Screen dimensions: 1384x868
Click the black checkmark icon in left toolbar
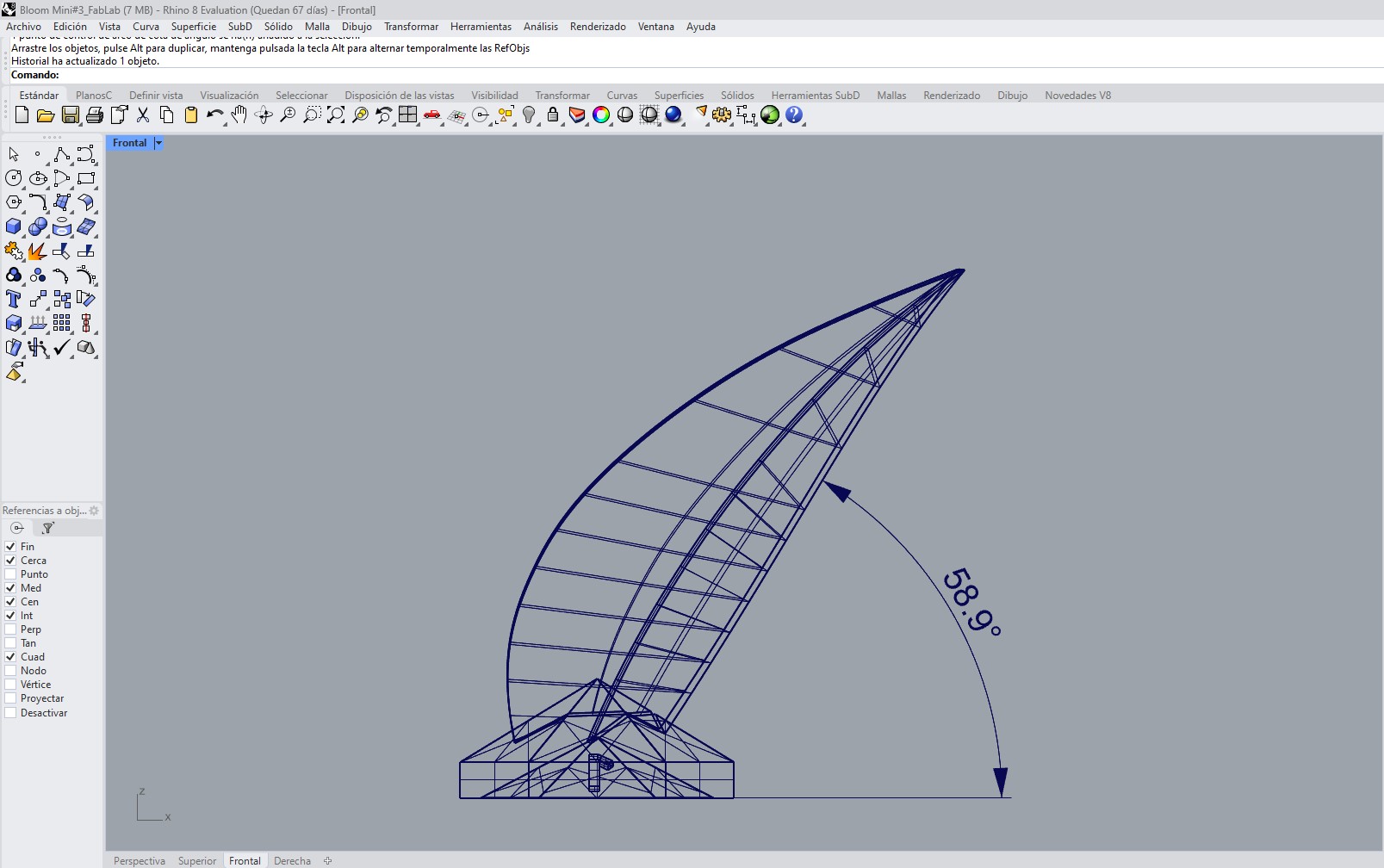pyautogui.click(x=62, y=347)
